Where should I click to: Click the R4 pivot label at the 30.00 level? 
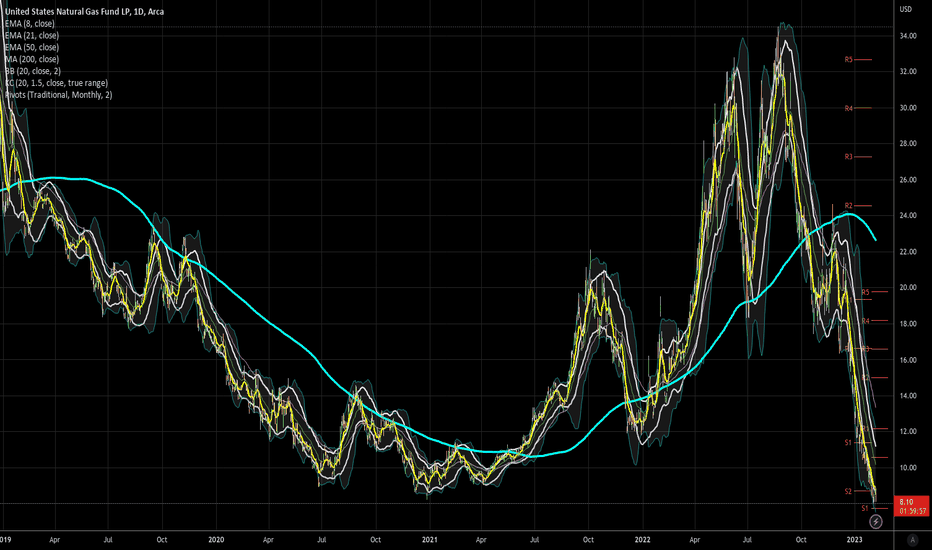848,108
